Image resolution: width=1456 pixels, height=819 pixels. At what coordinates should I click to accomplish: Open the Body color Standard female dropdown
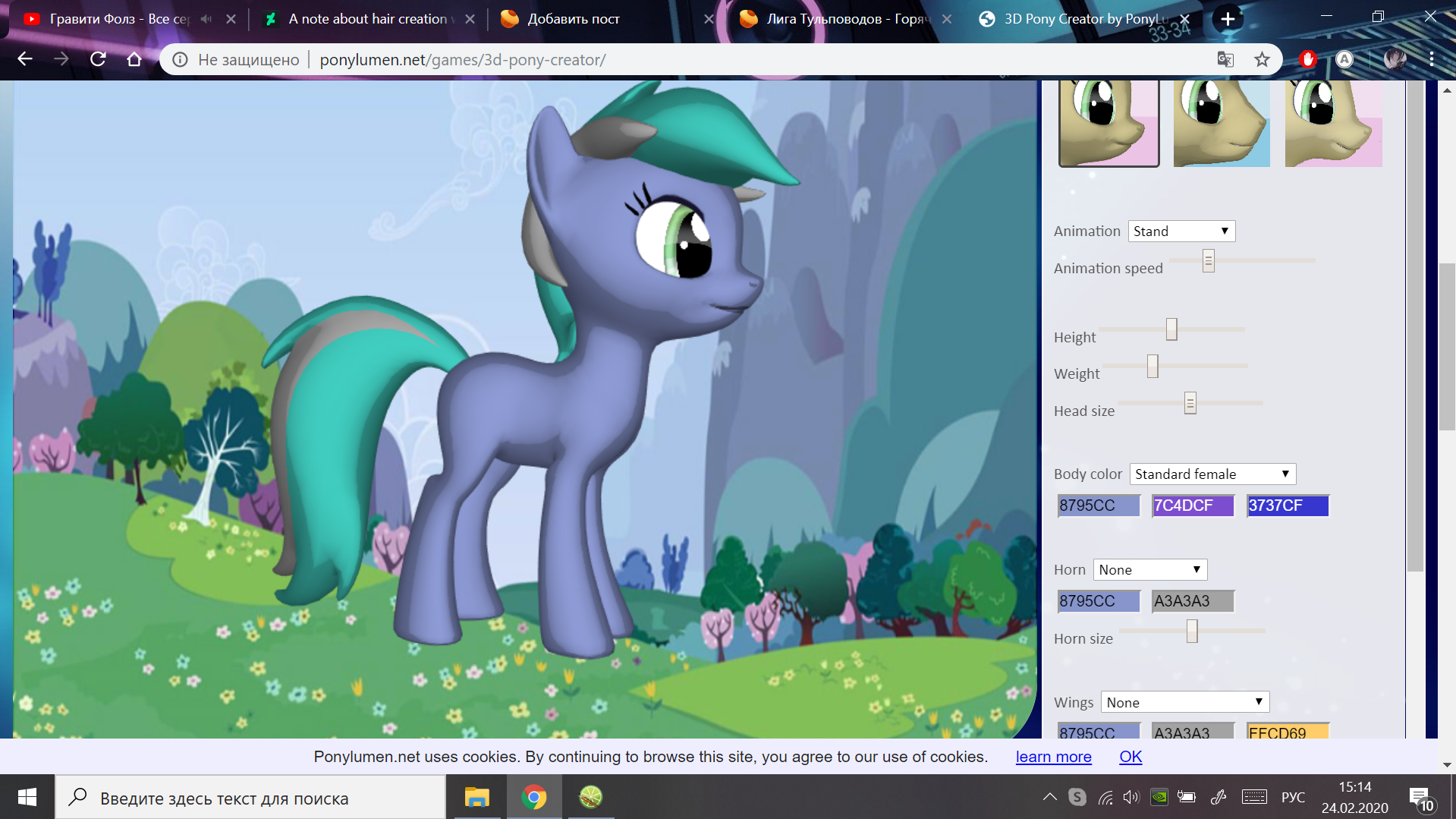click(x=1212, y=474)
